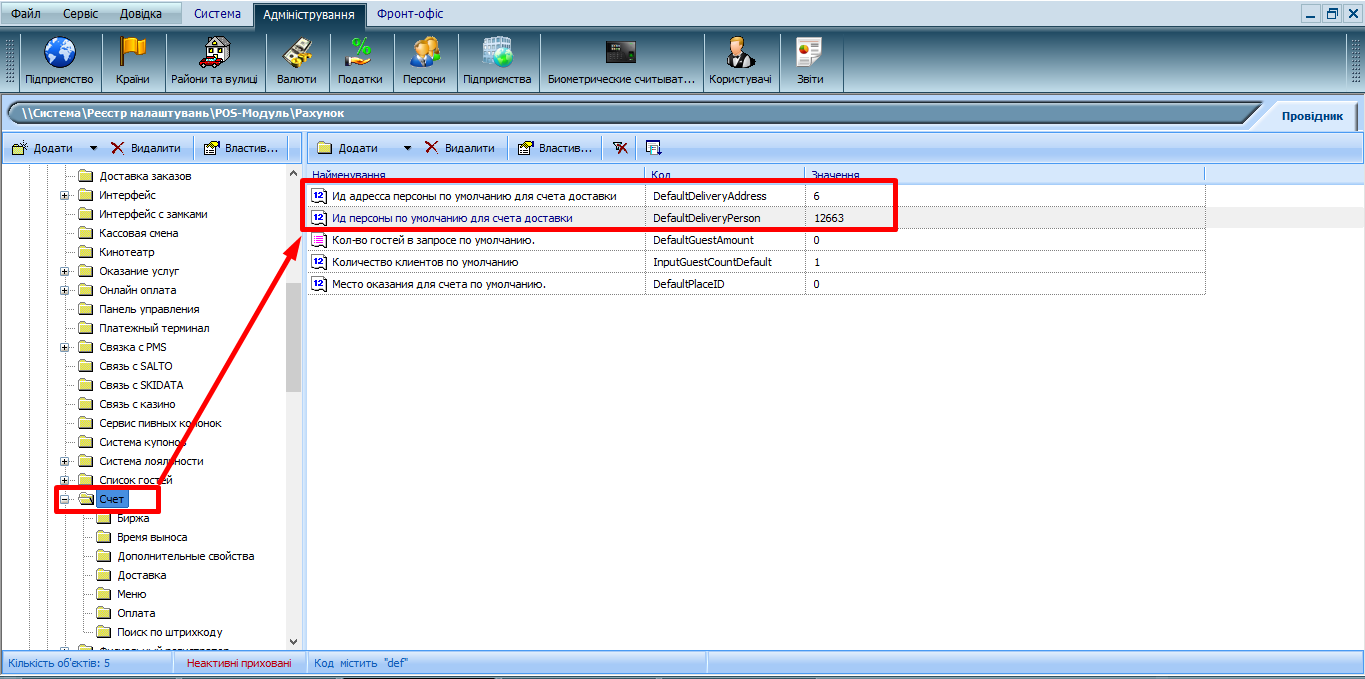The width and height of the screenshot is (1365, 679).
Task: Click Властивості button in left panel
Action: tap(240, 148)
